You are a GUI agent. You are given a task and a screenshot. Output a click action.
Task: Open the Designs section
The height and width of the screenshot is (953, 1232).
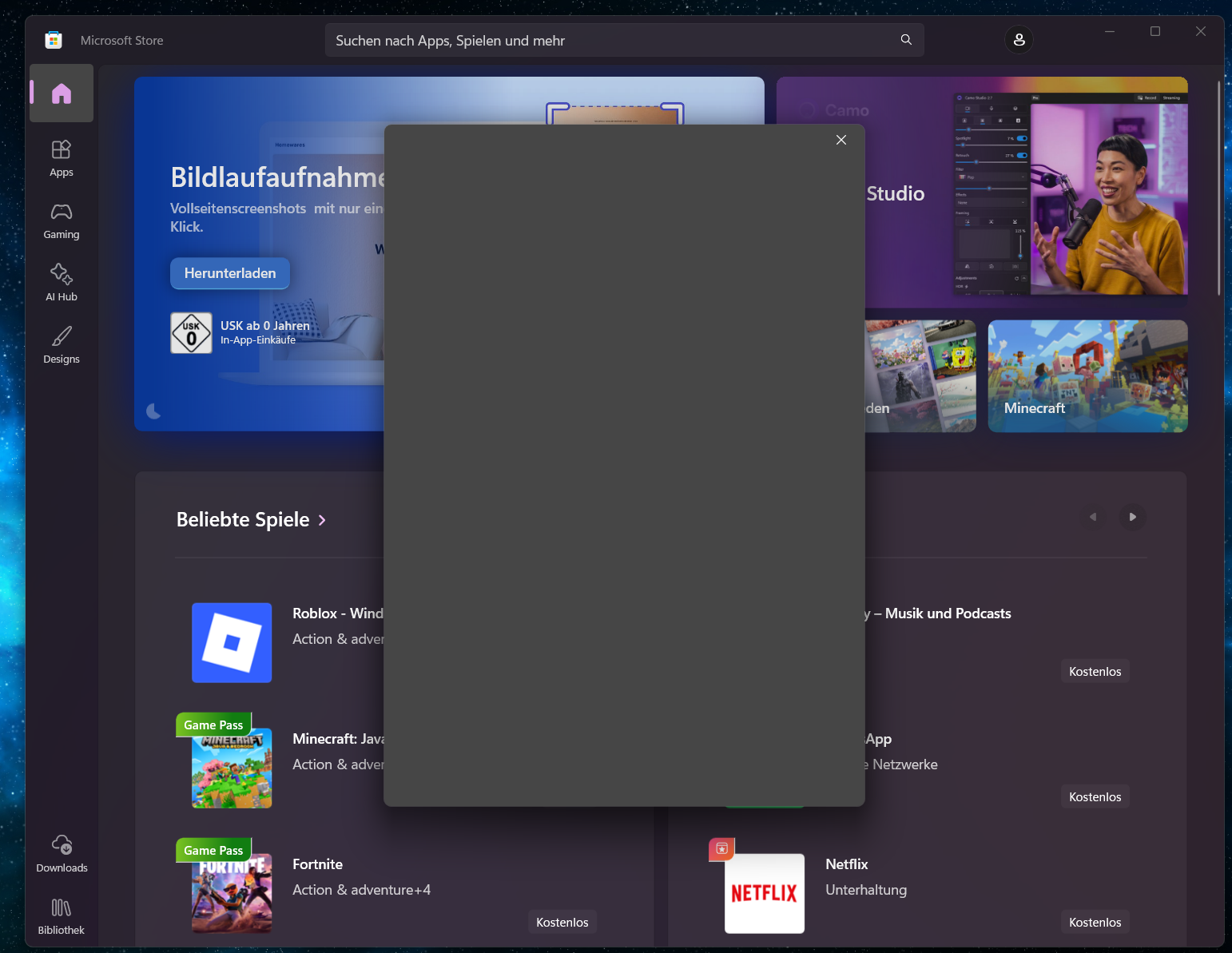point(62,345)
